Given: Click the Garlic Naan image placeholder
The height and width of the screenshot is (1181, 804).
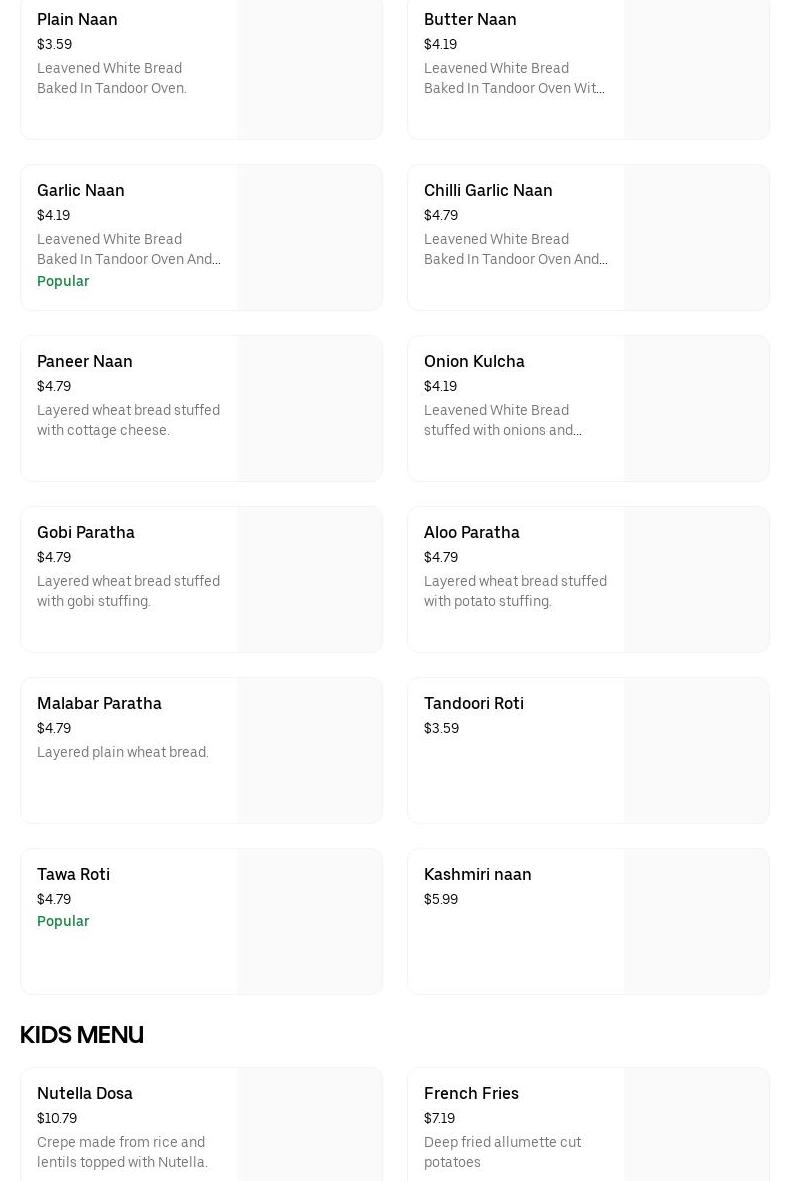Looking at the screenshot, I should click(x=310, y=238).
